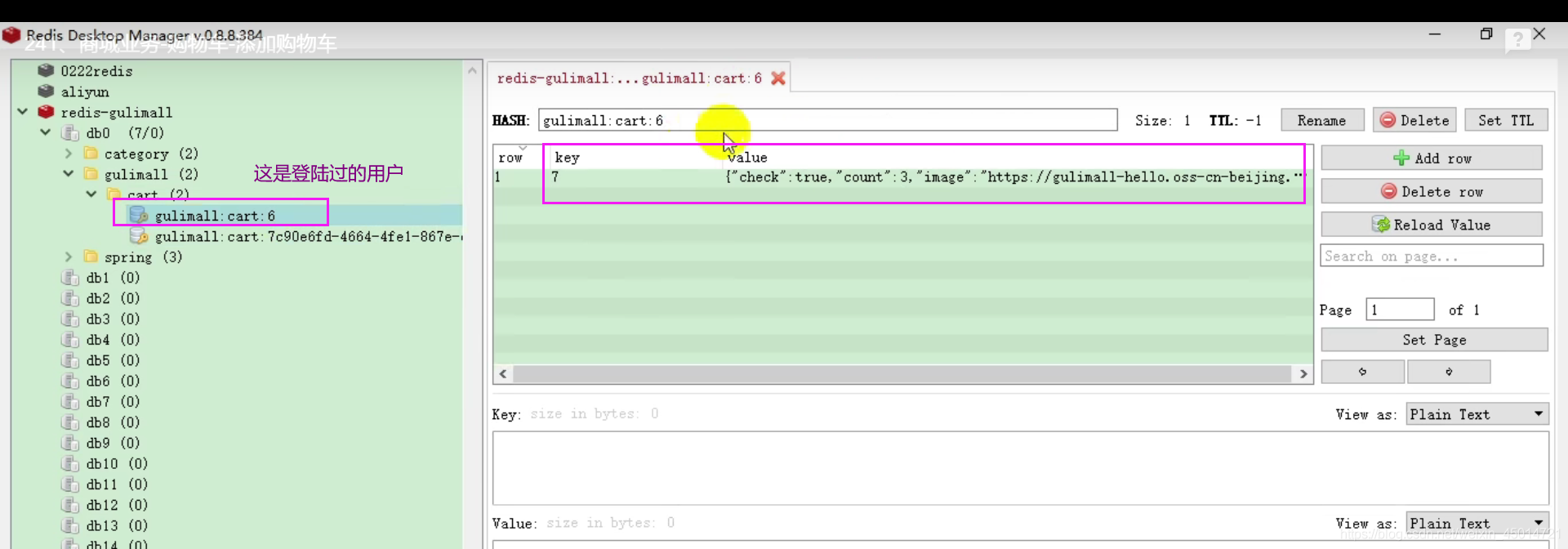Click the db6 database icon

71,381
